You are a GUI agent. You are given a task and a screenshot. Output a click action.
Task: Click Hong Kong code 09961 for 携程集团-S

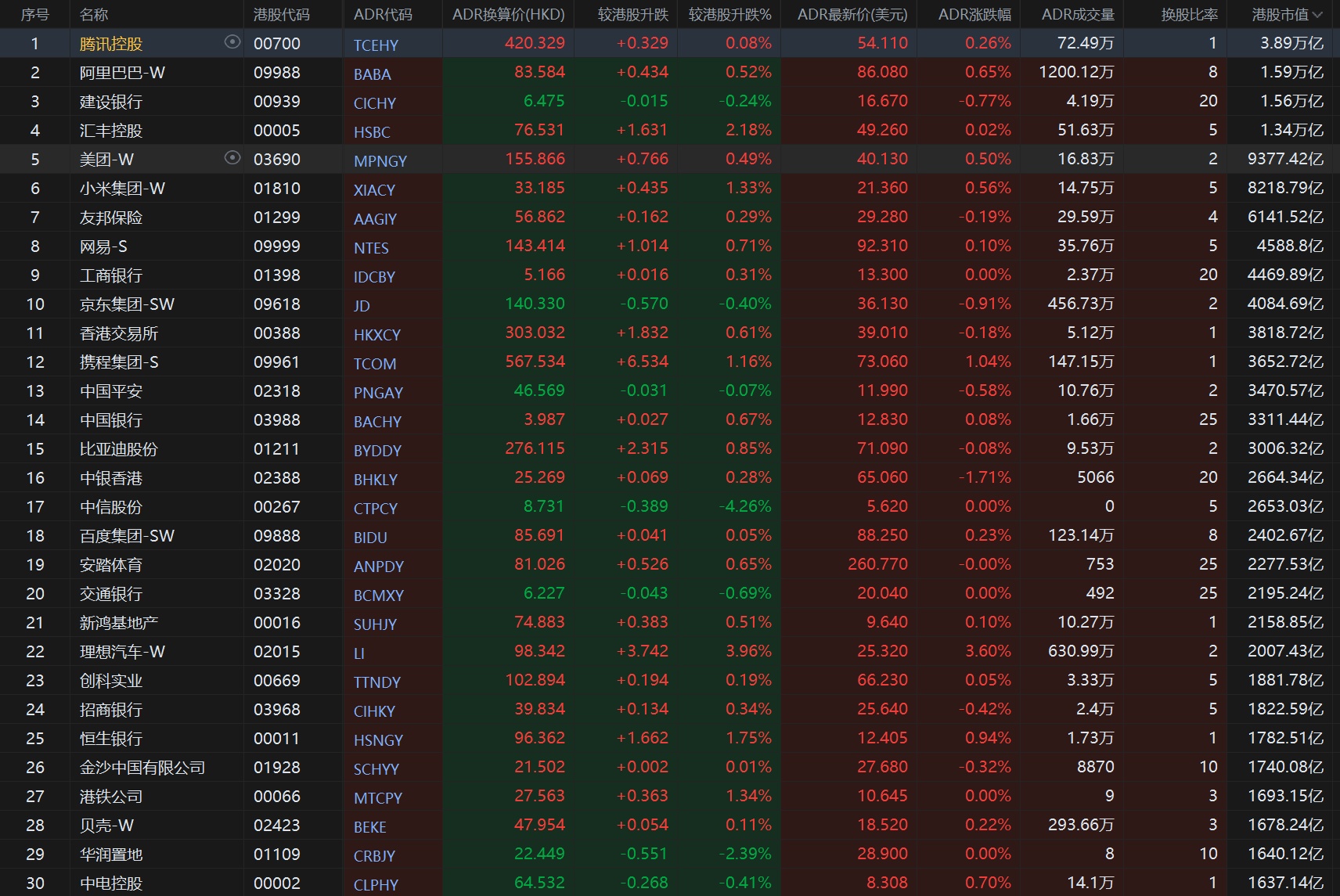point(276,362)
